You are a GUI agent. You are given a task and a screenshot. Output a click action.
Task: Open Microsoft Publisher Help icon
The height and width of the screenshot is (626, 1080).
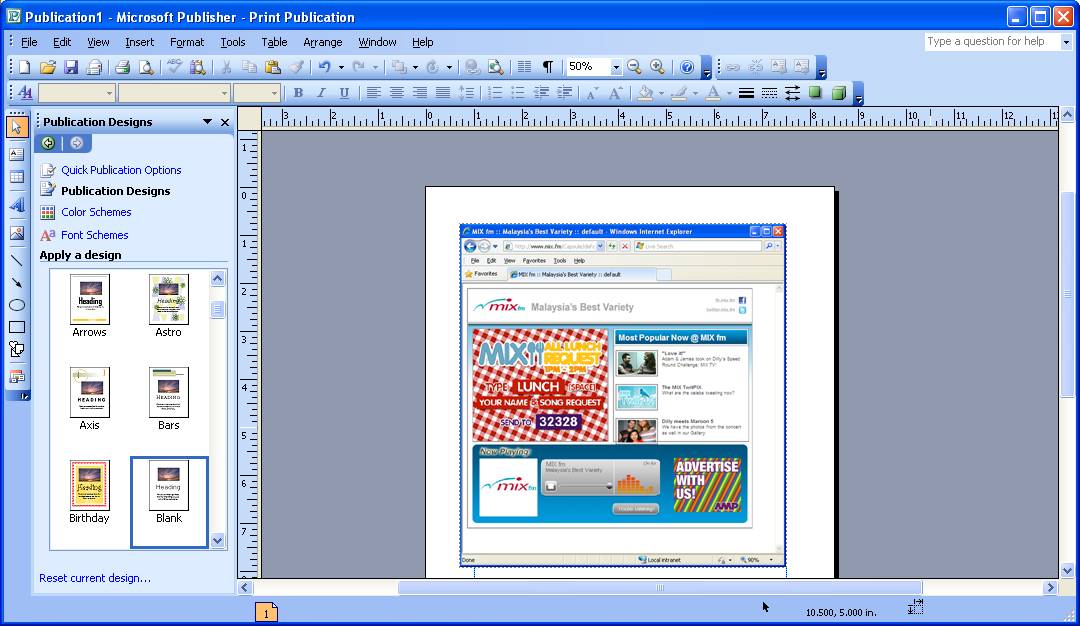click(x=687, y=67)
